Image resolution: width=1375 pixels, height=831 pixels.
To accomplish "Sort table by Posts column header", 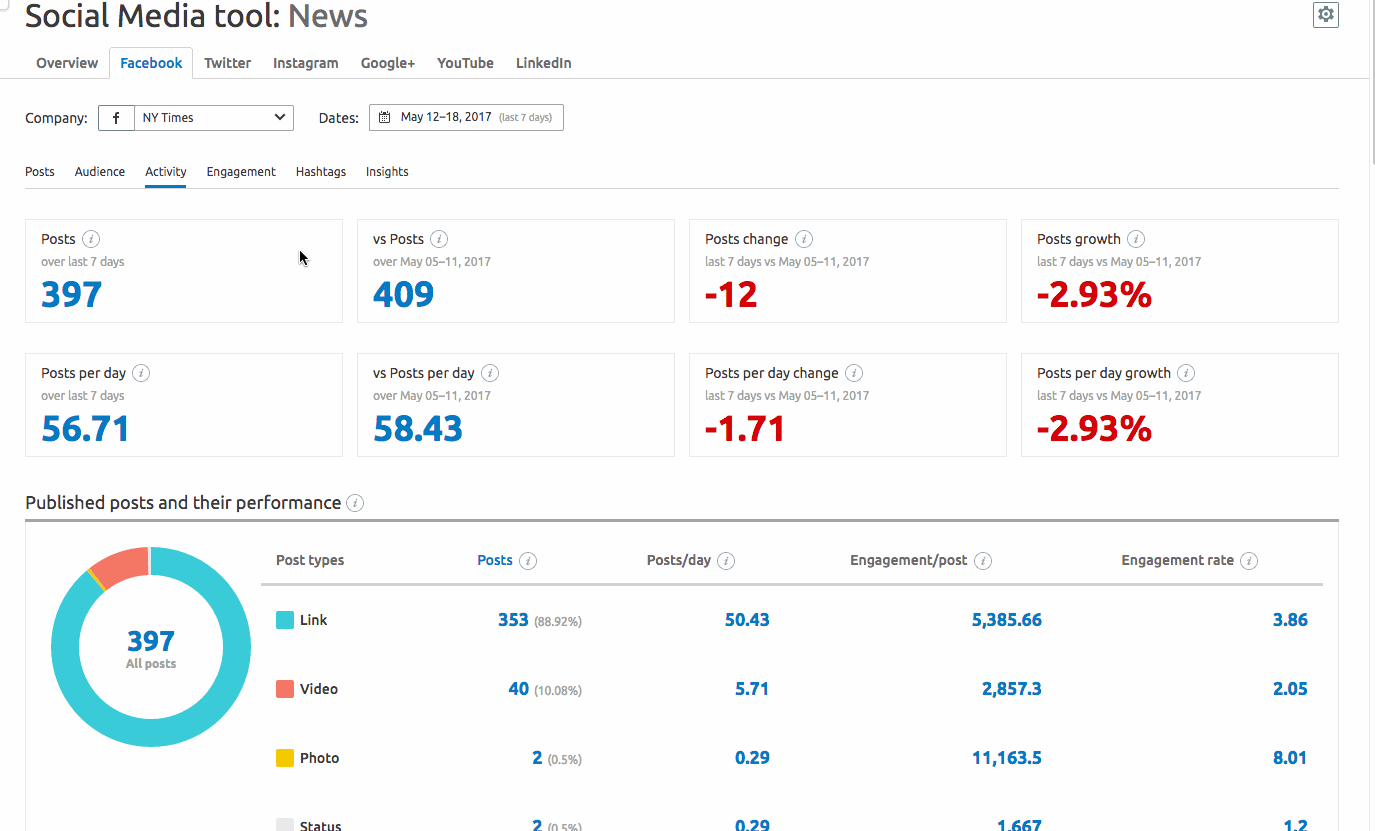I will point(495,561).
